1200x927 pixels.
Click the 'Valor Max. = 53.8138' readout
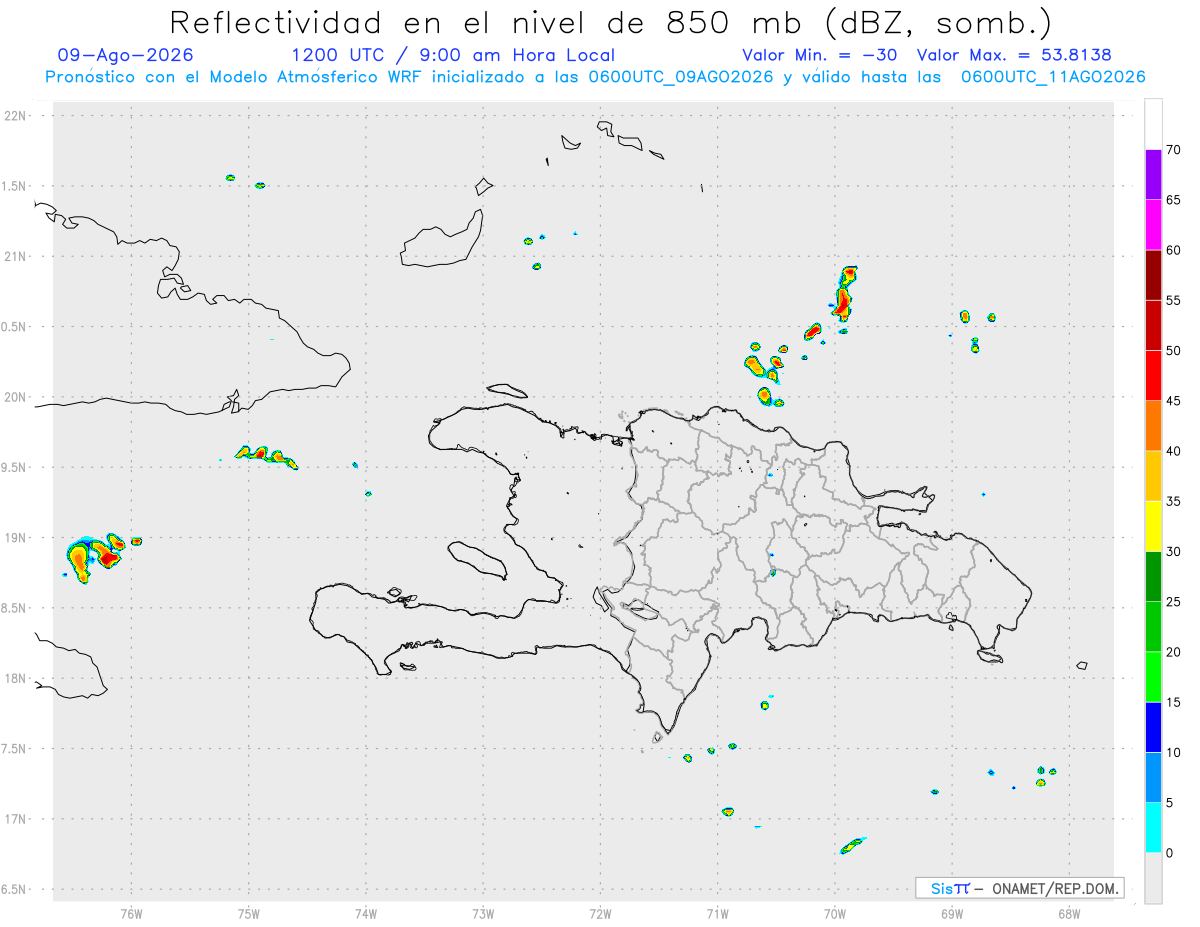tap(1014, 55)
